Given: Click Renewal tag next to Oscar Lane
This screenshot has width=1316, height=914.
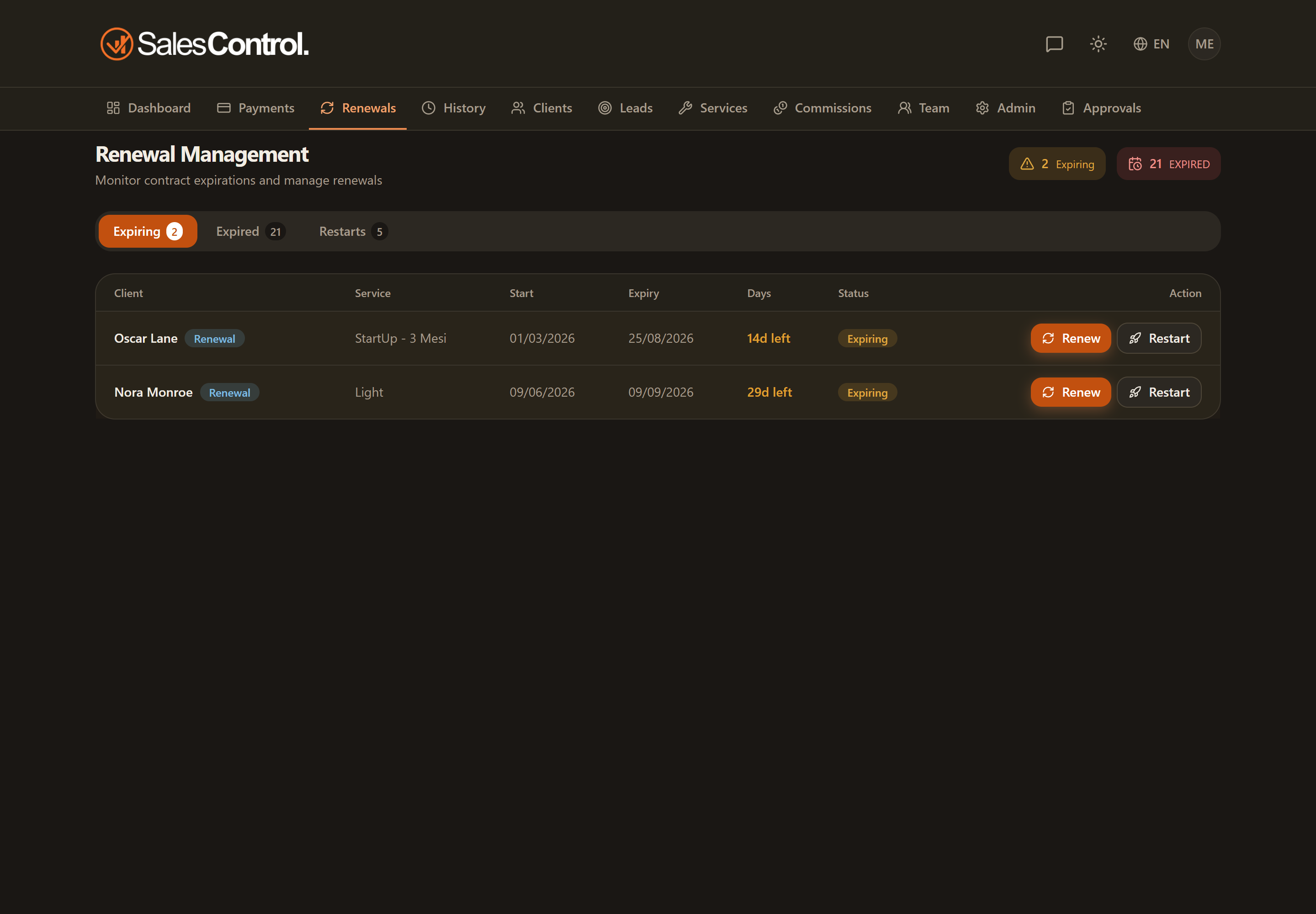Looking at the screenshot, I should point(214,339).
